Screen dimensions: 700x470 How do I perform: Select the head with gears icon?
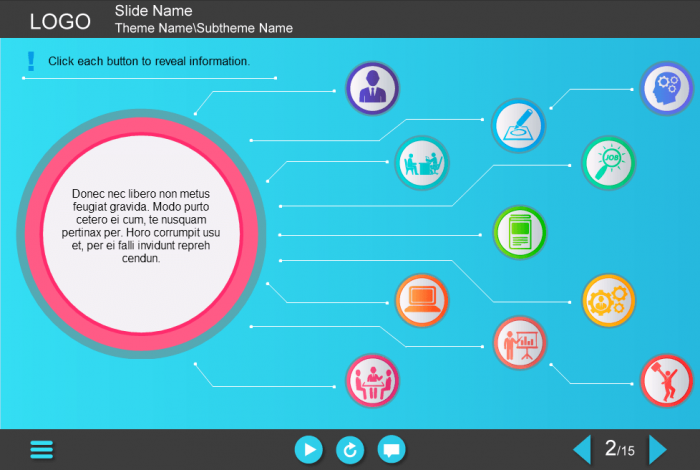click(665, 88)
